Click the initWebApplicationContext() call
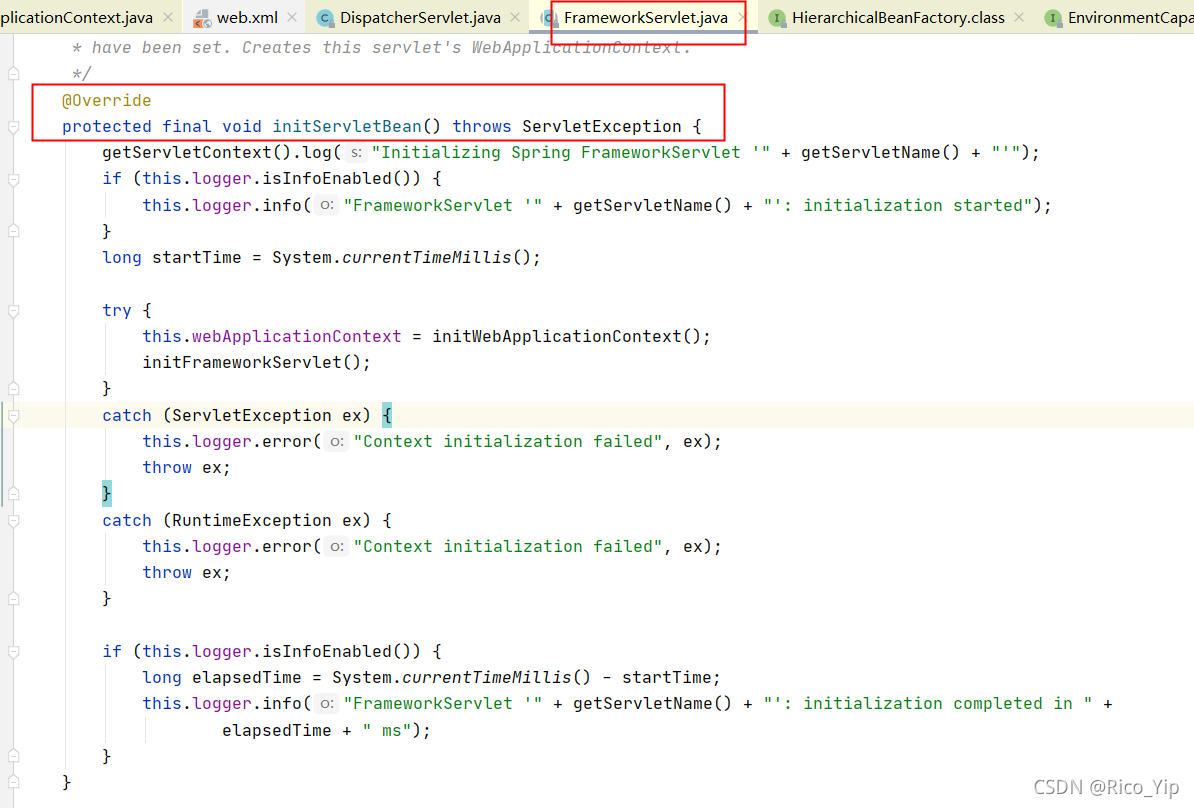This screenshot has width=1194, height=808. (x=567, y=337)
